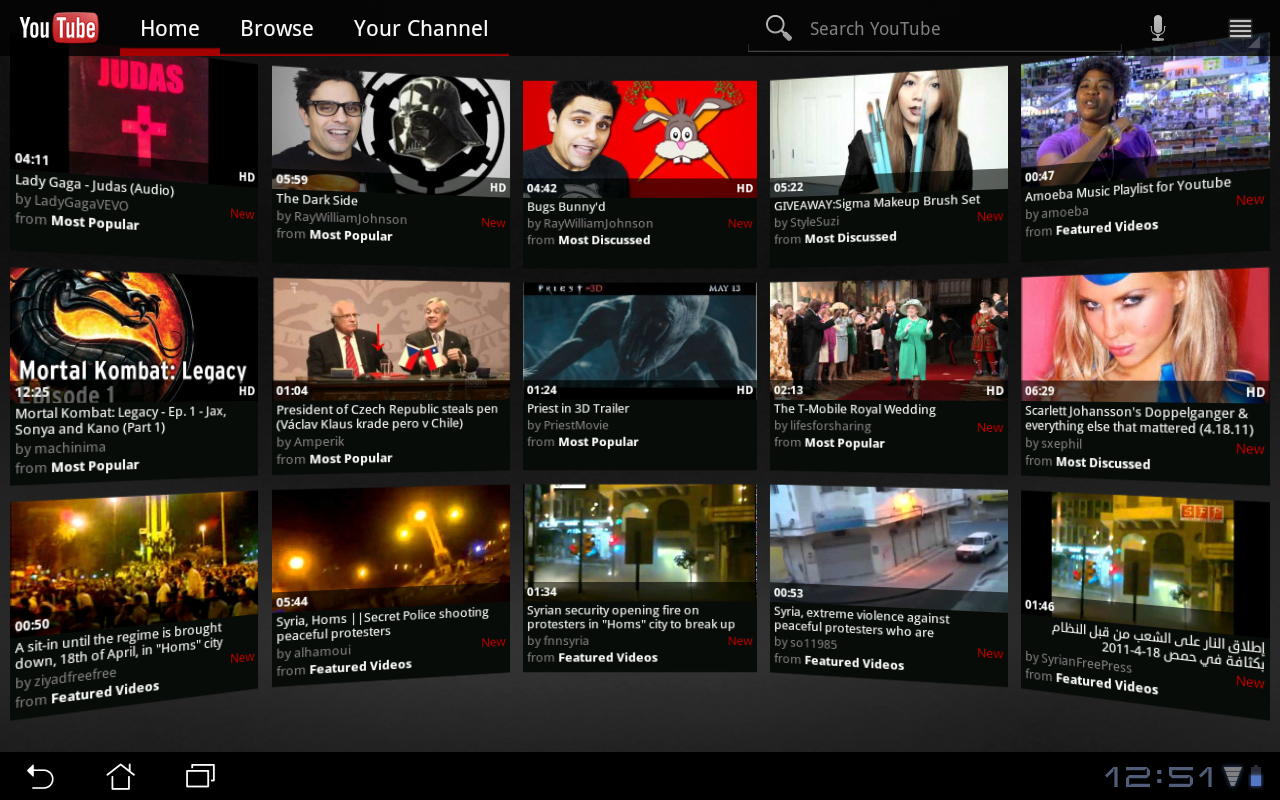This screenshot has height=800, width=1280.
Task: Open the Your Channel tab
Action: click(x=421, y=28)
